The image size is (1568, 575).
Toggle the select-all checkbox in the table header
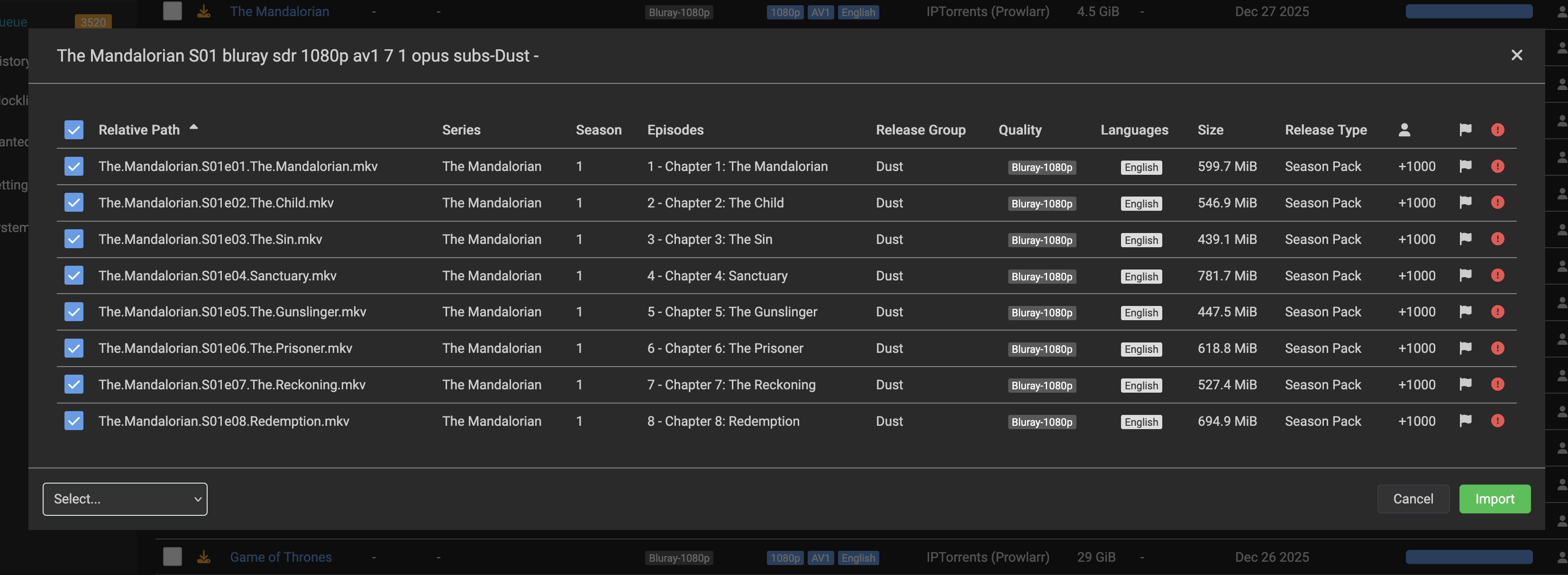(73, 130)
